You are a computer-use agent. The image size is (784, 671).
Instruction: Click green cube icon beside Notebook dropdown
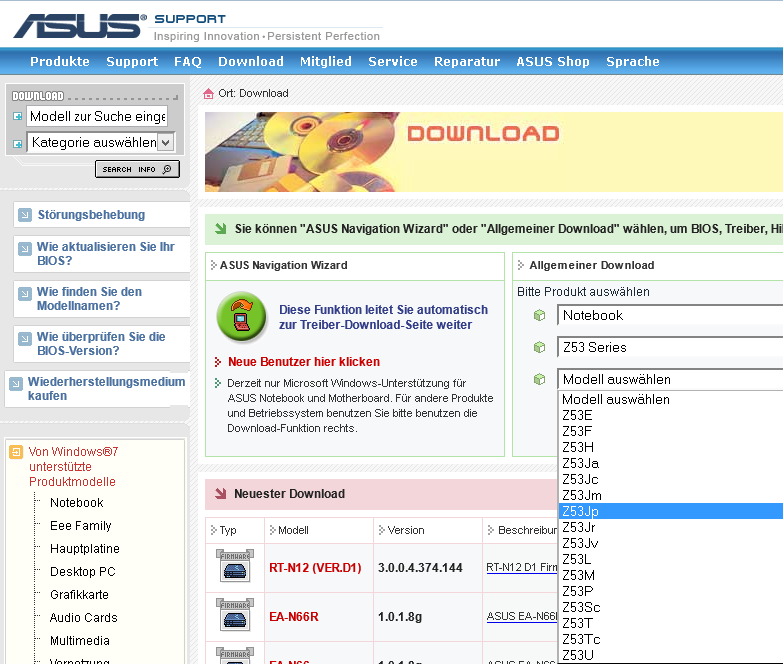coord(539,316)
